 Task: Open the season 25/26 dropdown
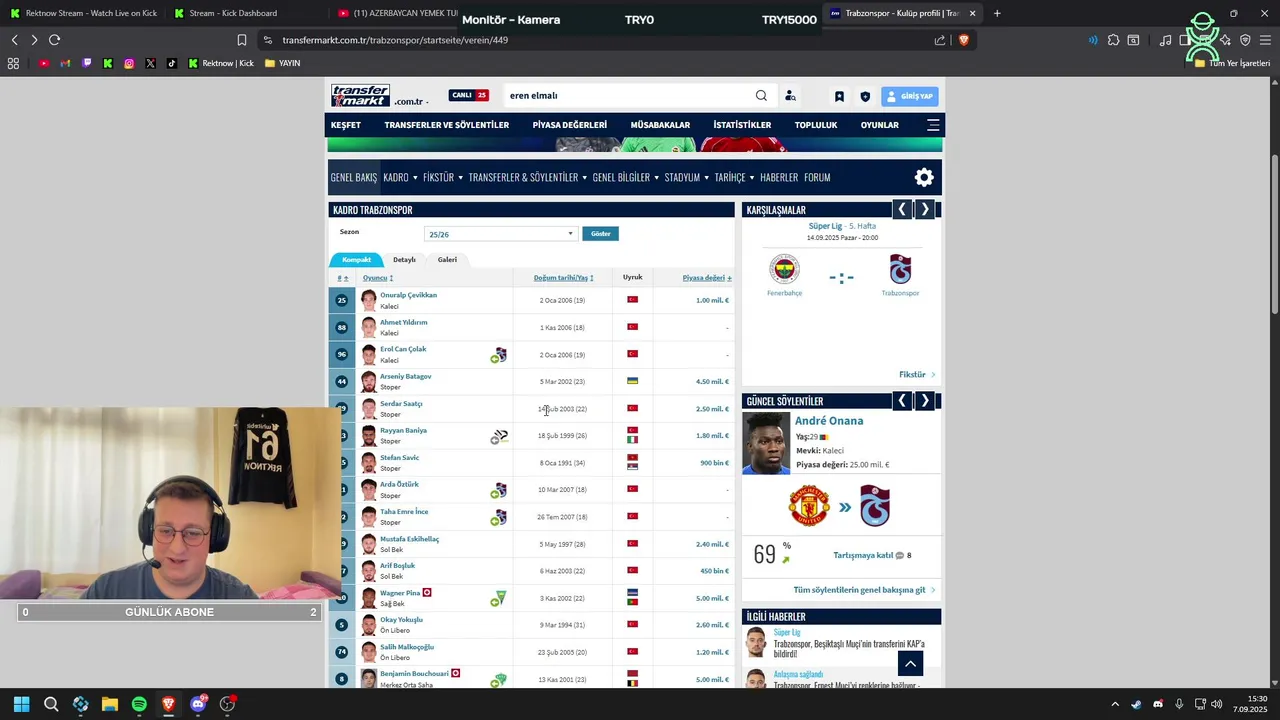(501, 234)
